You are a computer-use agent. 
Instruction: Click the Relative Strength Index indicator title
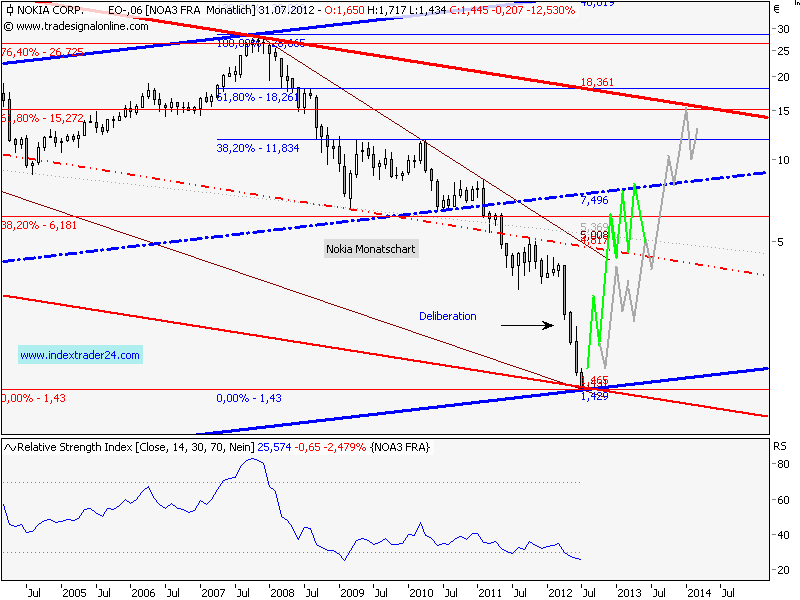point(76,447)
